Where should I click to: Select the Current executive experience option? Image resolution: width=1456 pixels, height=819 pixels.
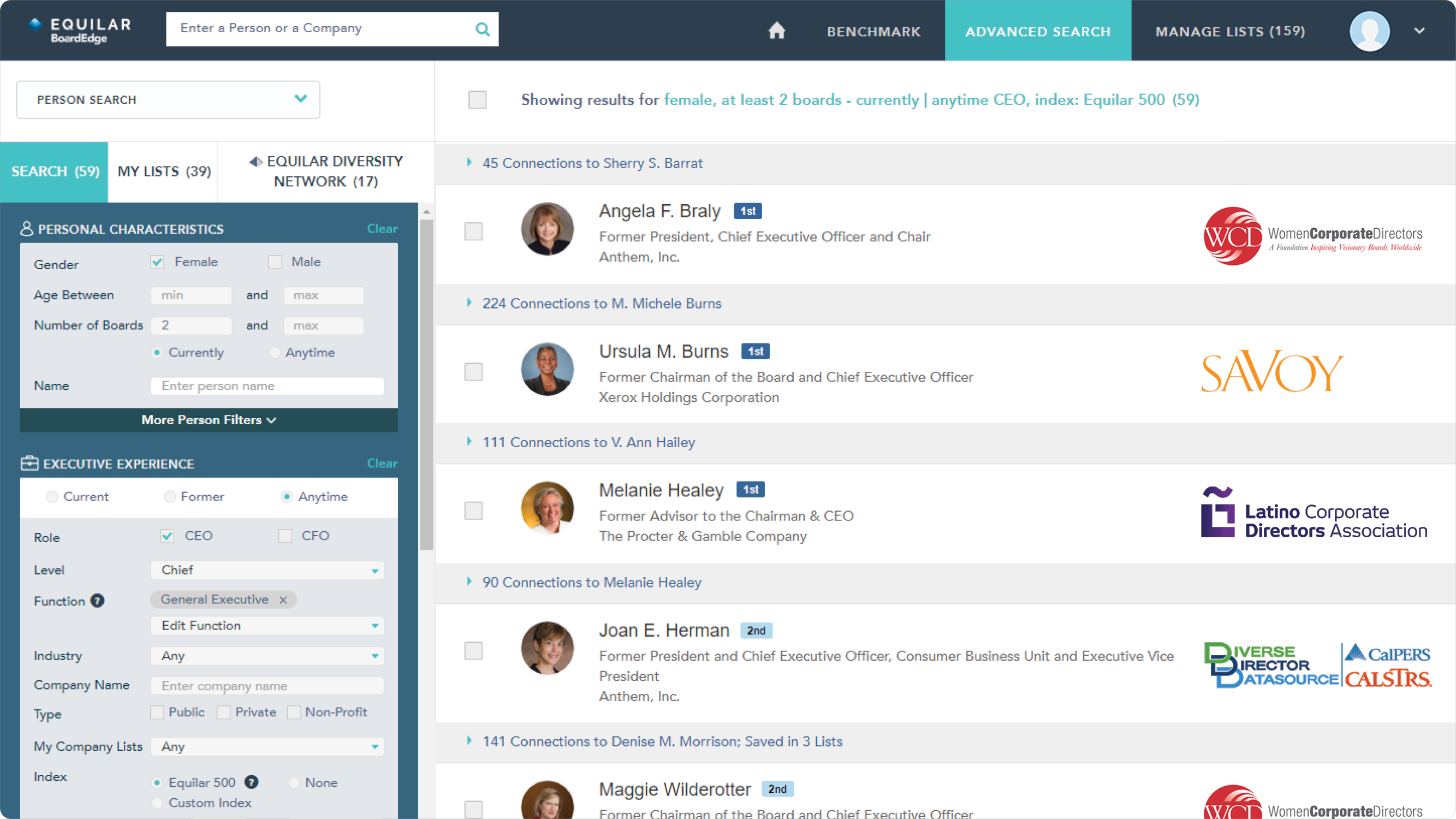point(52,496)
